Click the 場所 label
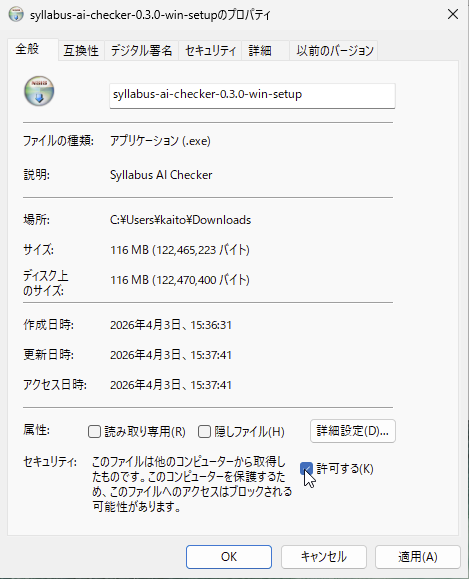This screenshot has width=469, height=579. pyautogui.click(x=37, y=220)
